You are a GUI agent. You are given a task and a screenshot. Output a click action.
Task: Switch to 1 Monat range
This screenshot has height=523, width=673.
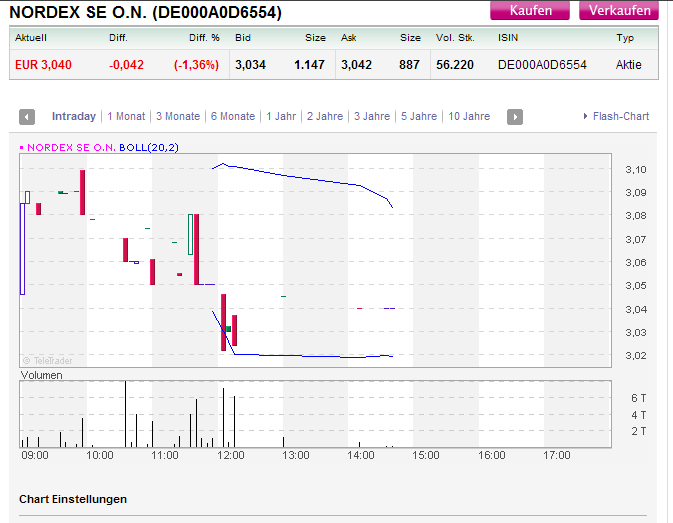pos(126,116)
